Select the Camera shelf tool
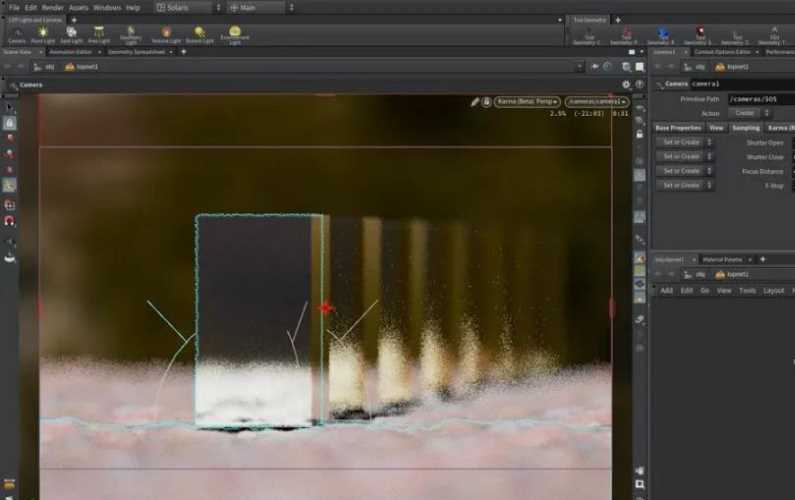The width and height of the screenshot is (795, 500). click(x=16, y=35)
